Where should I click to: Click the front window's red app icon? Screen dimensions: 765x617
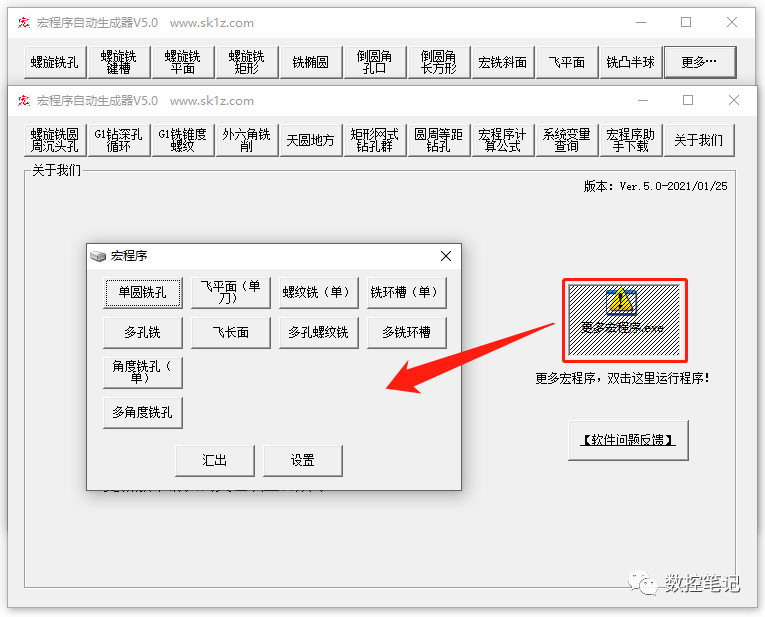pos(24,101)
